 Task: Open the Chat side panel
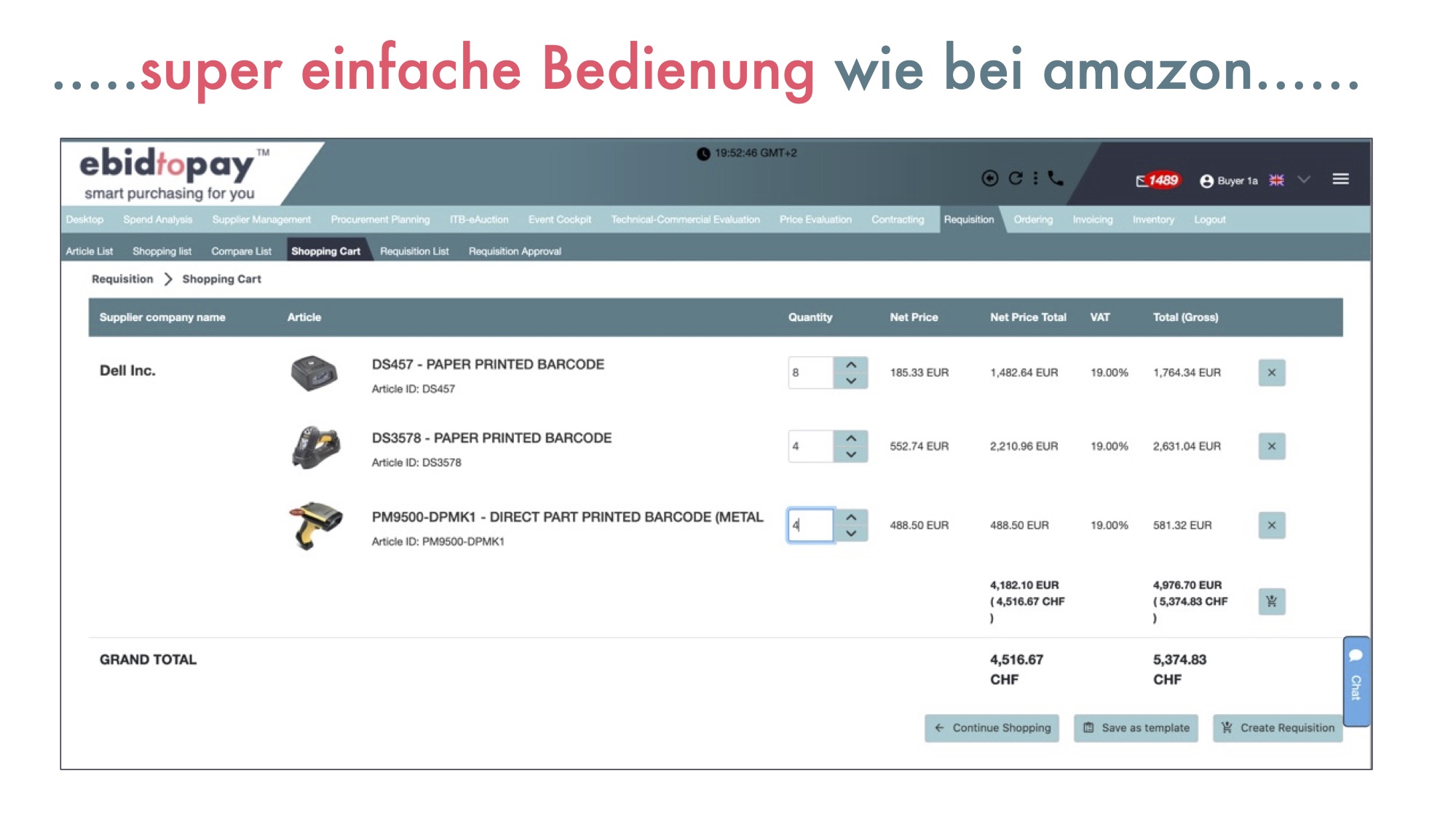(x=1356, y=681)
